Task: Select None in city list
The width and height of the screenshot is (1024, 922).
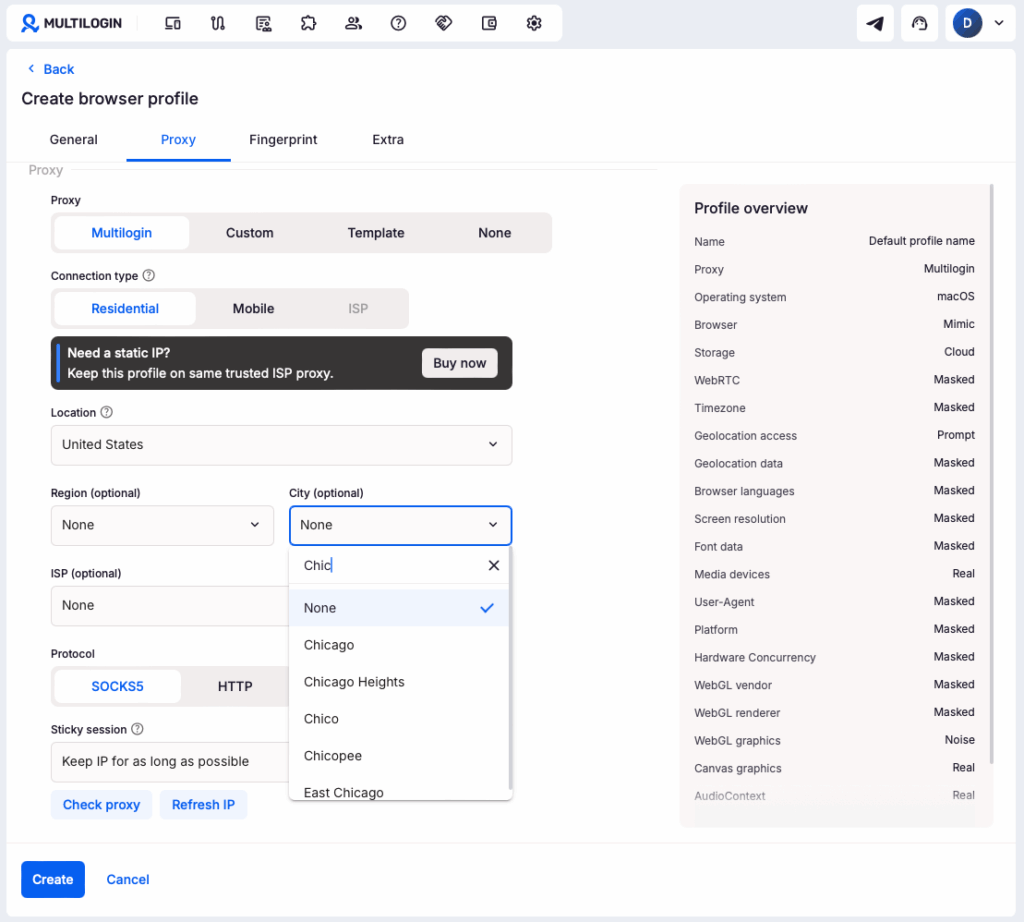Action: (x=398, y=608)
